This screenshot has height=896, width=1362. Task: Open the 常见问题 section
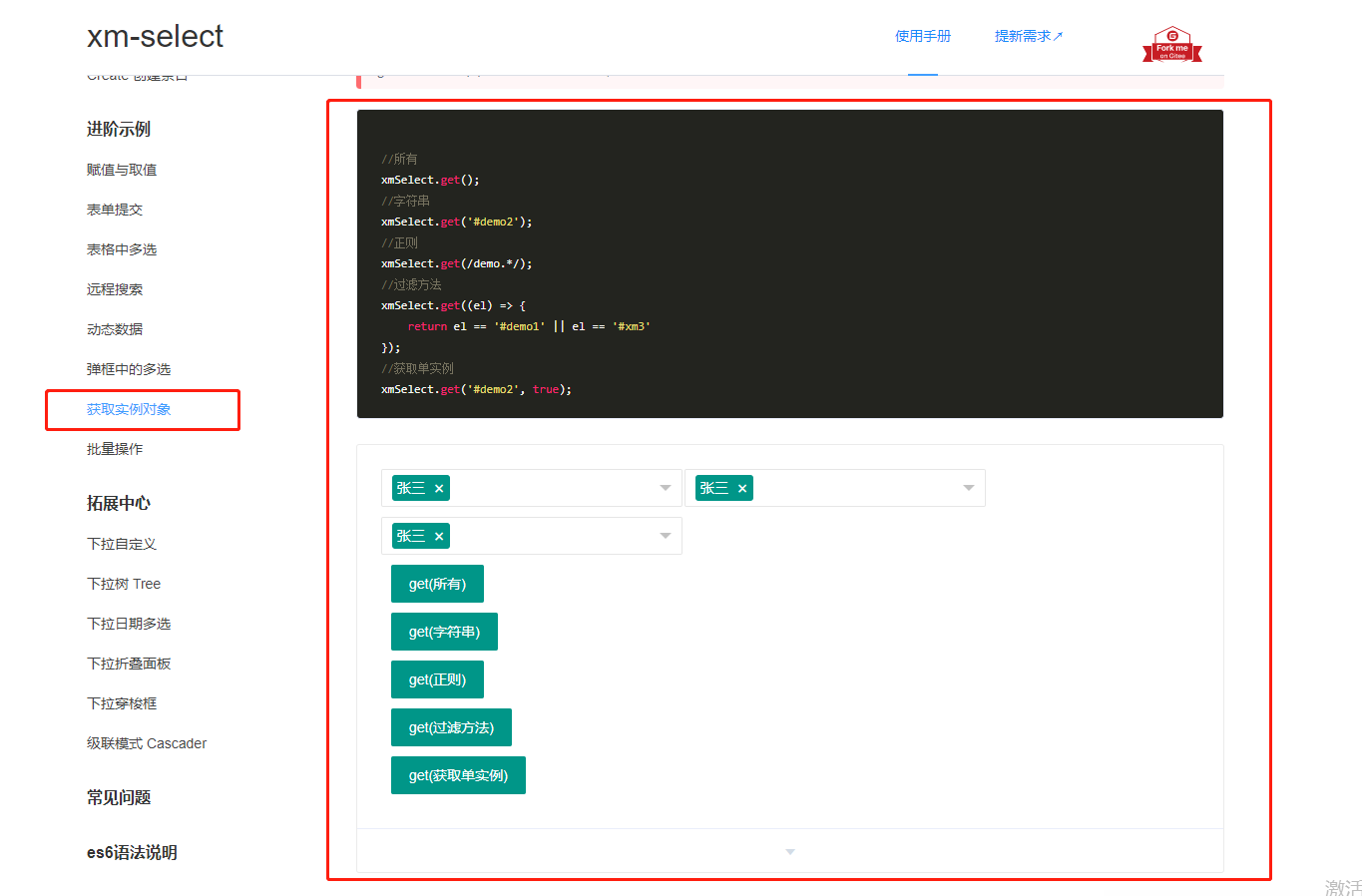tap(119, 797)
